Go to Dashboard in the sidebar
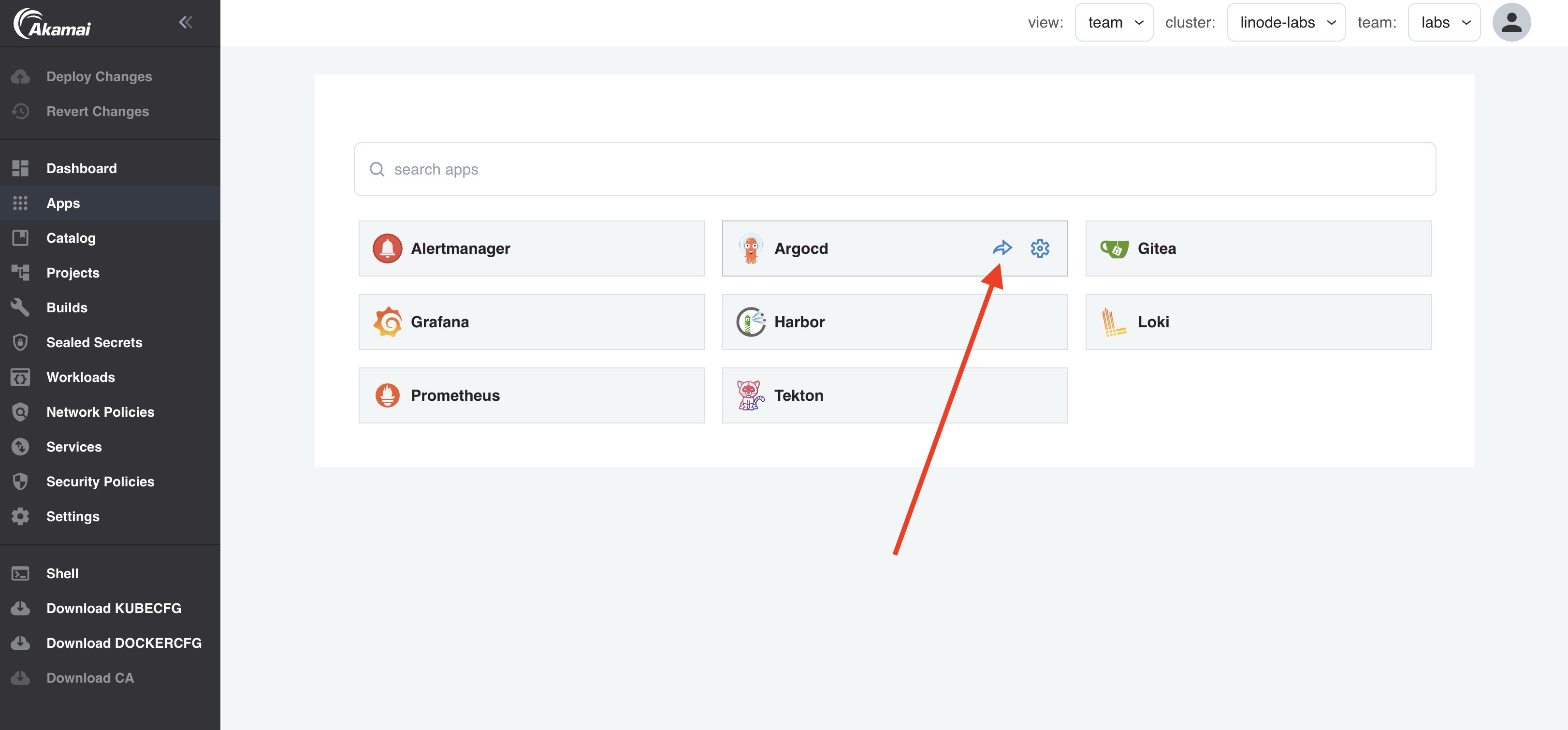 (110, 168)
